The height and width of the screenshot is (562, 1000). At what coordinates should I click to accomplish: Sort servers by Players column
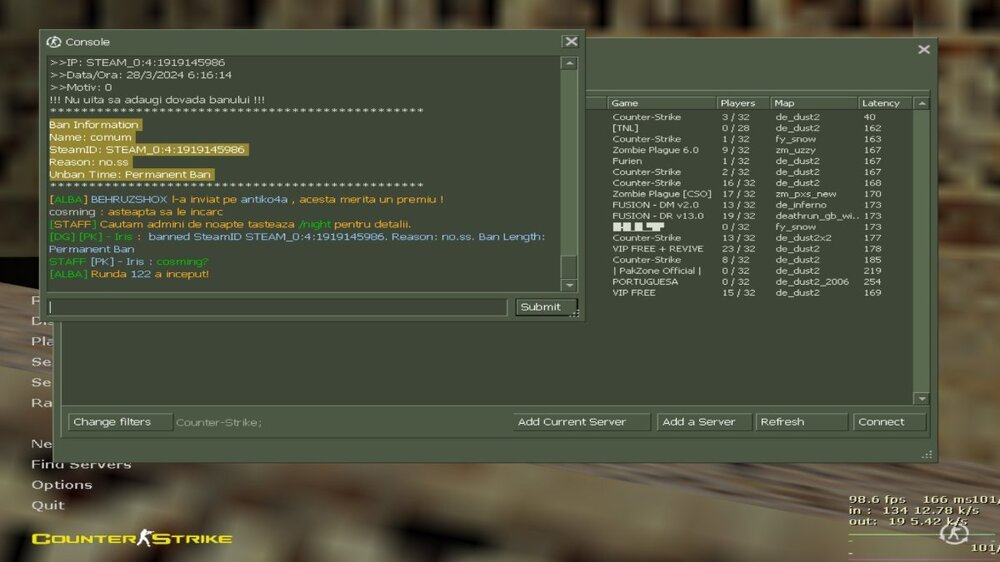point(741,103)
